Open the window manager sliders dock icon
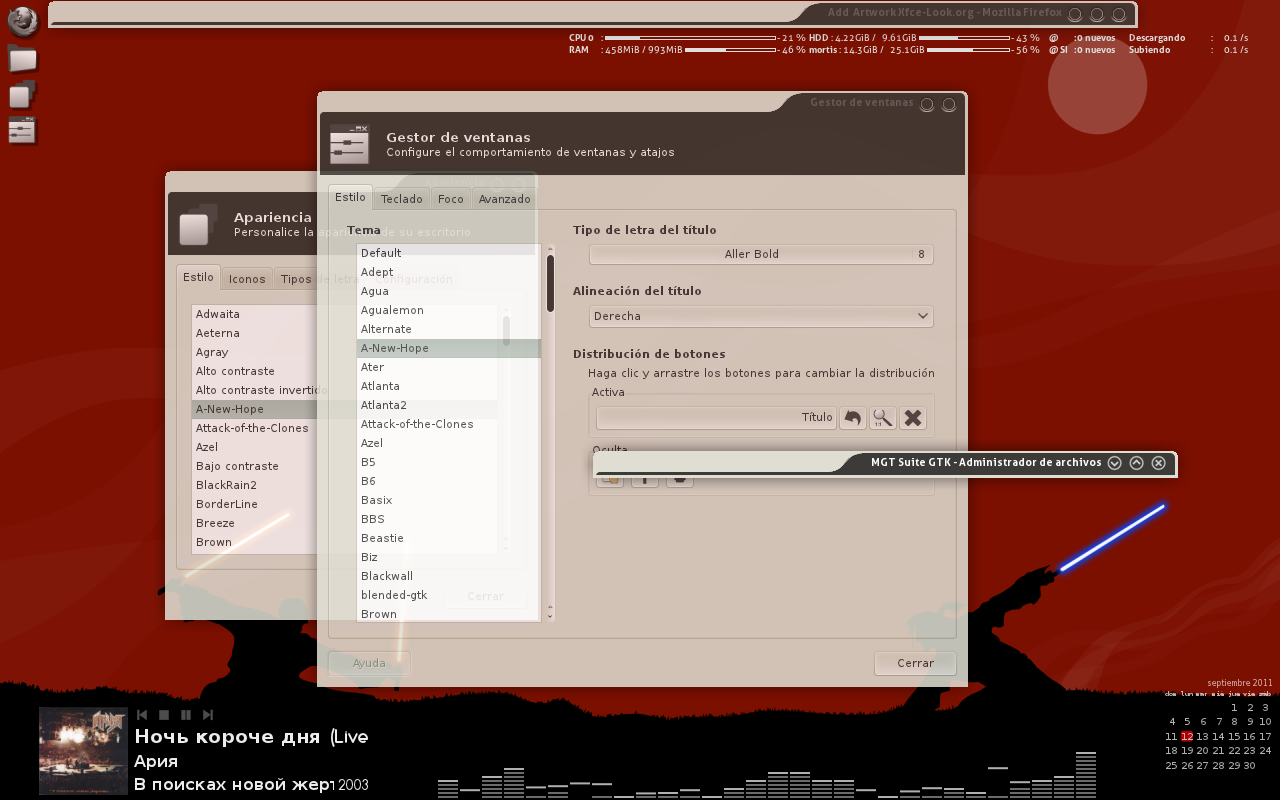Image resolution: width=1280 pixels, height=800 pixels. [22, 130]
